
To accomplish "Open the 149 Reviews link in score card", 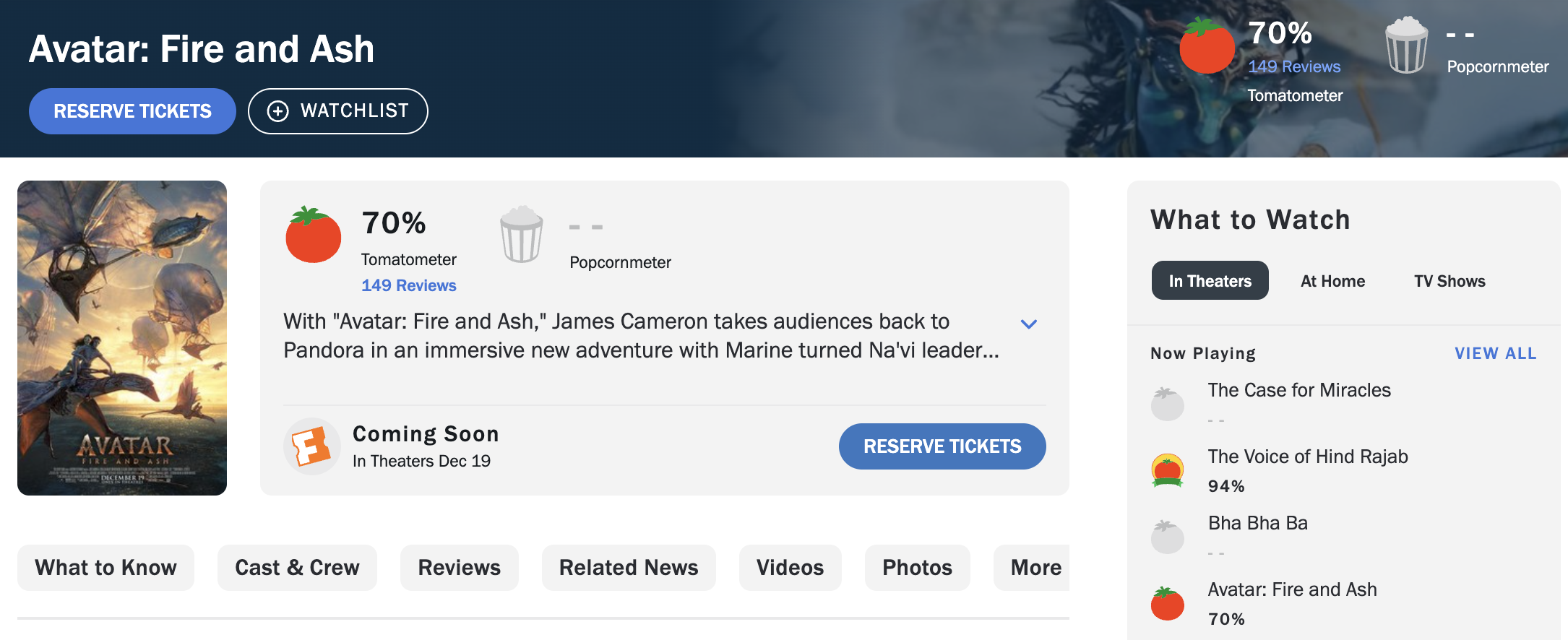I will [408, 285].
